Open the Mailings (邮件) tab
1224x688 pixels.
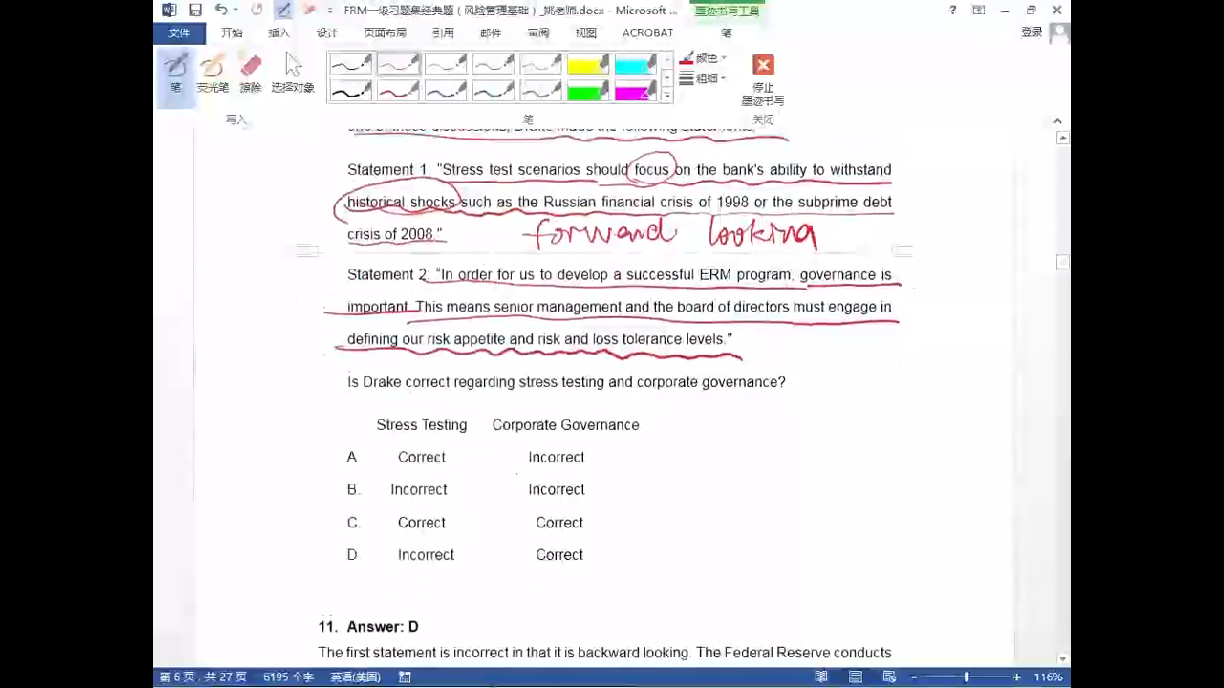(x=491, y=33)
